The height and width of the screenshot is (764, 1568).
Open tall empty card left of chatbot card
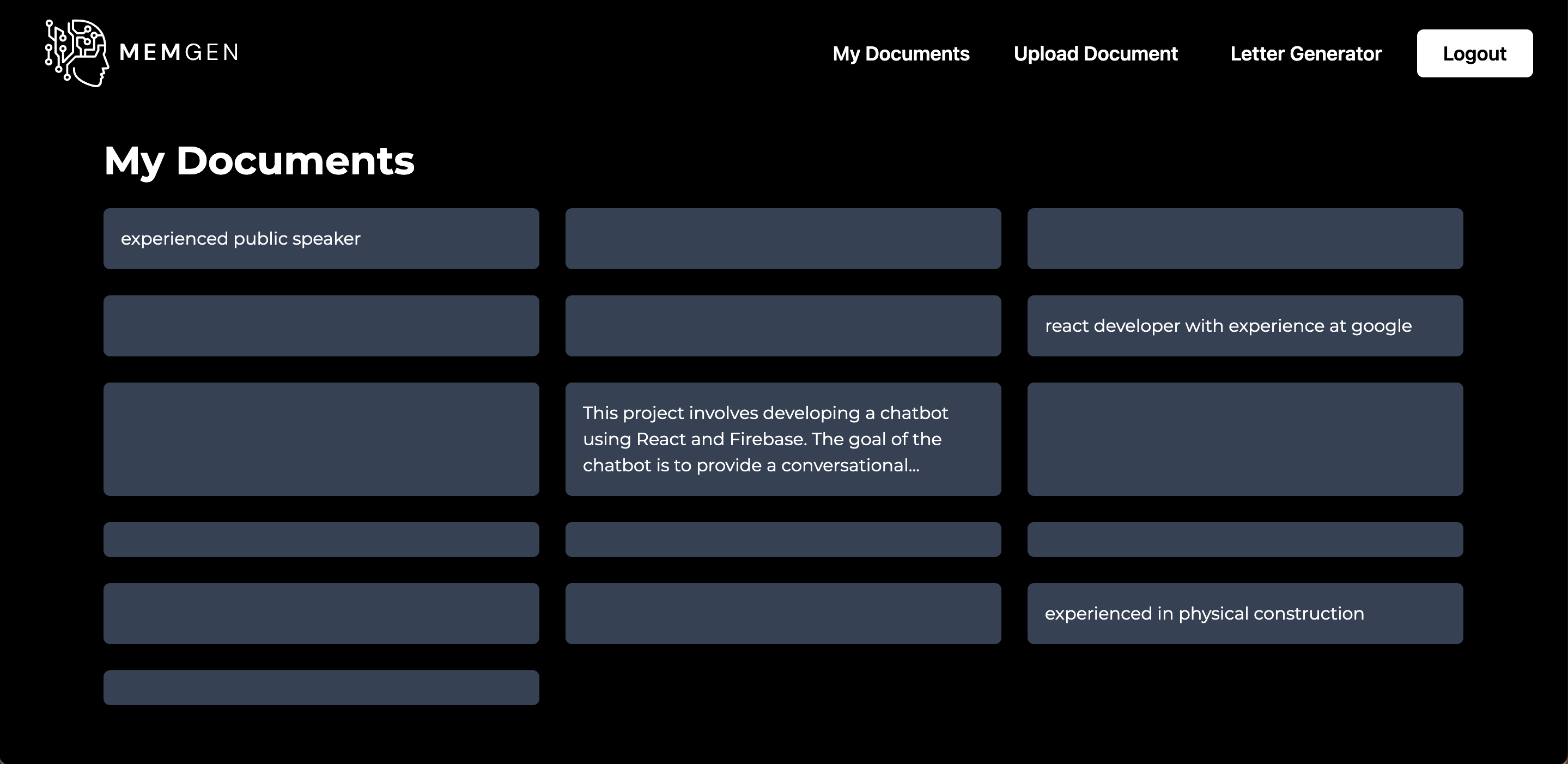pyautogui.click(x=321, y=439)
